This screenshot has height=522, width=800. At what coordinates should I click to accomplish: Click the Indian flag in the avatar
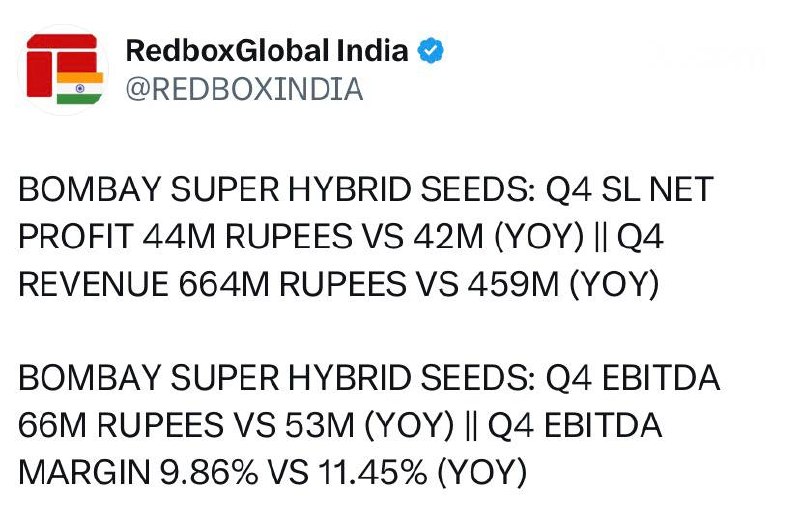point(80,88)
